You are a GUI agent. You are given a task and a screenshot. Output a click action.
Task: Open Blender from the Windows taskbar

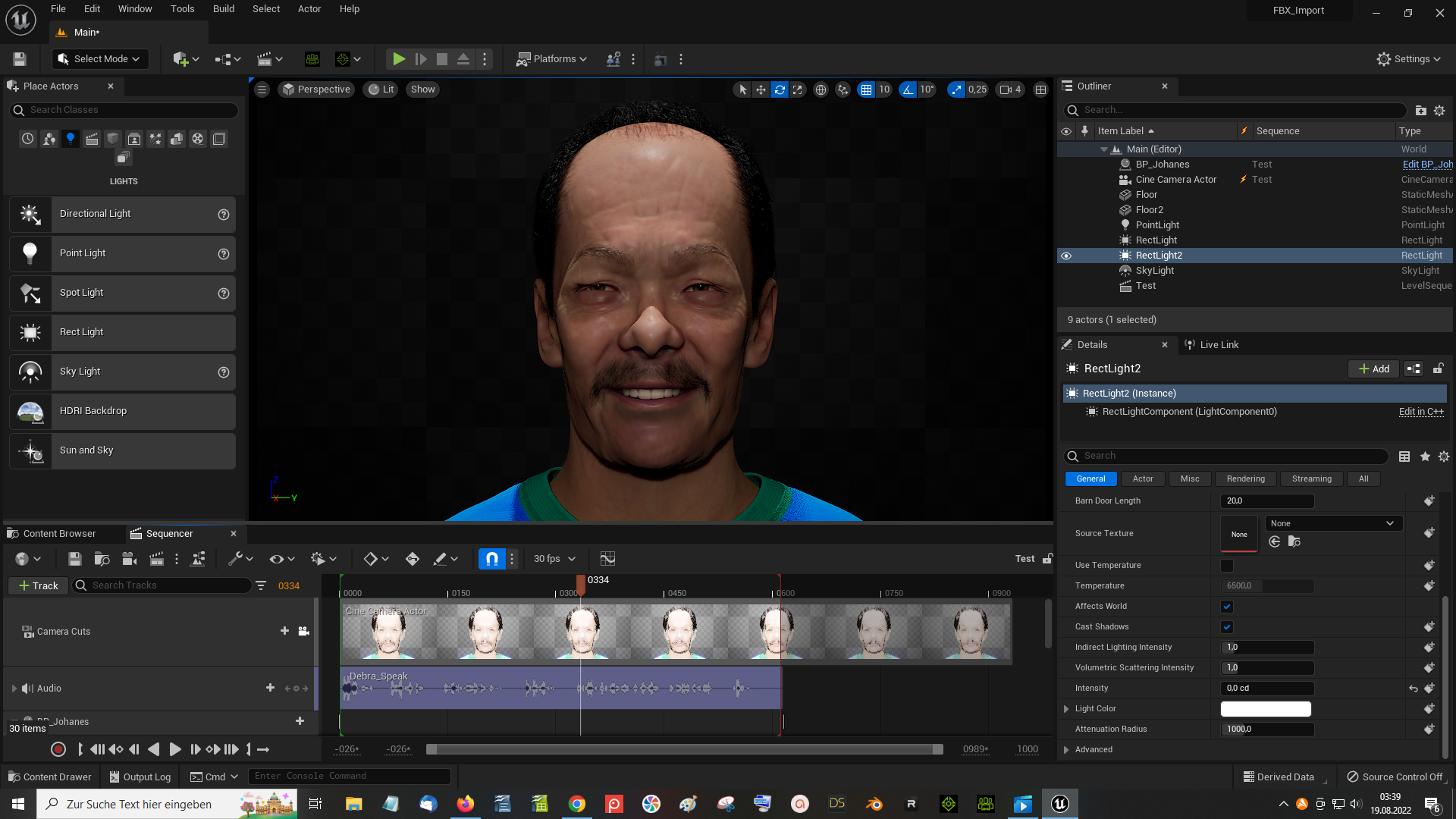(874, 804)
